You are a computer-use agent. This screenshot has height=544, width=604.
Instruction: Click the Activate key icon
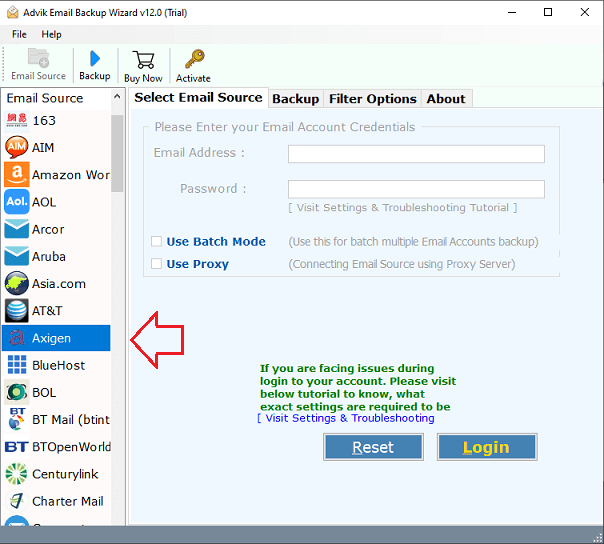click(195, 59)
